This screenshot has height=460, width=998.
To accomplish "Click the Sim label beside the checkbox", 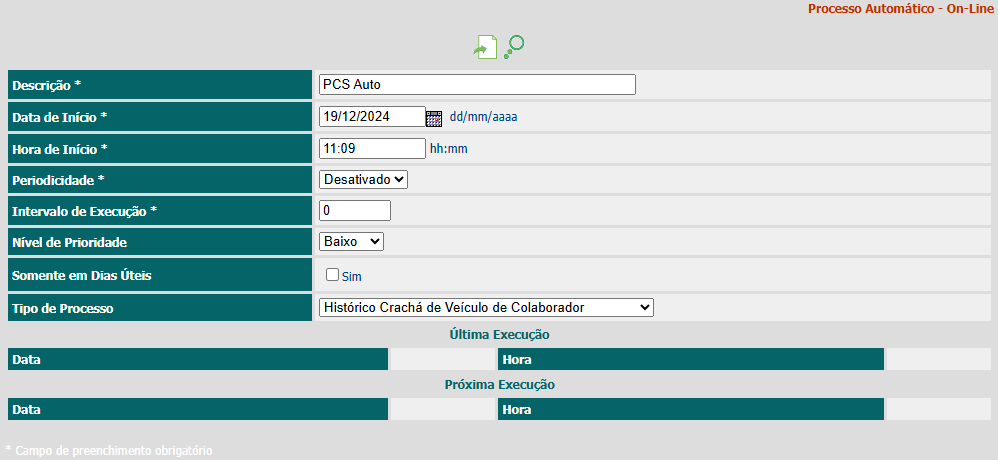I will [x=352, y=277].
